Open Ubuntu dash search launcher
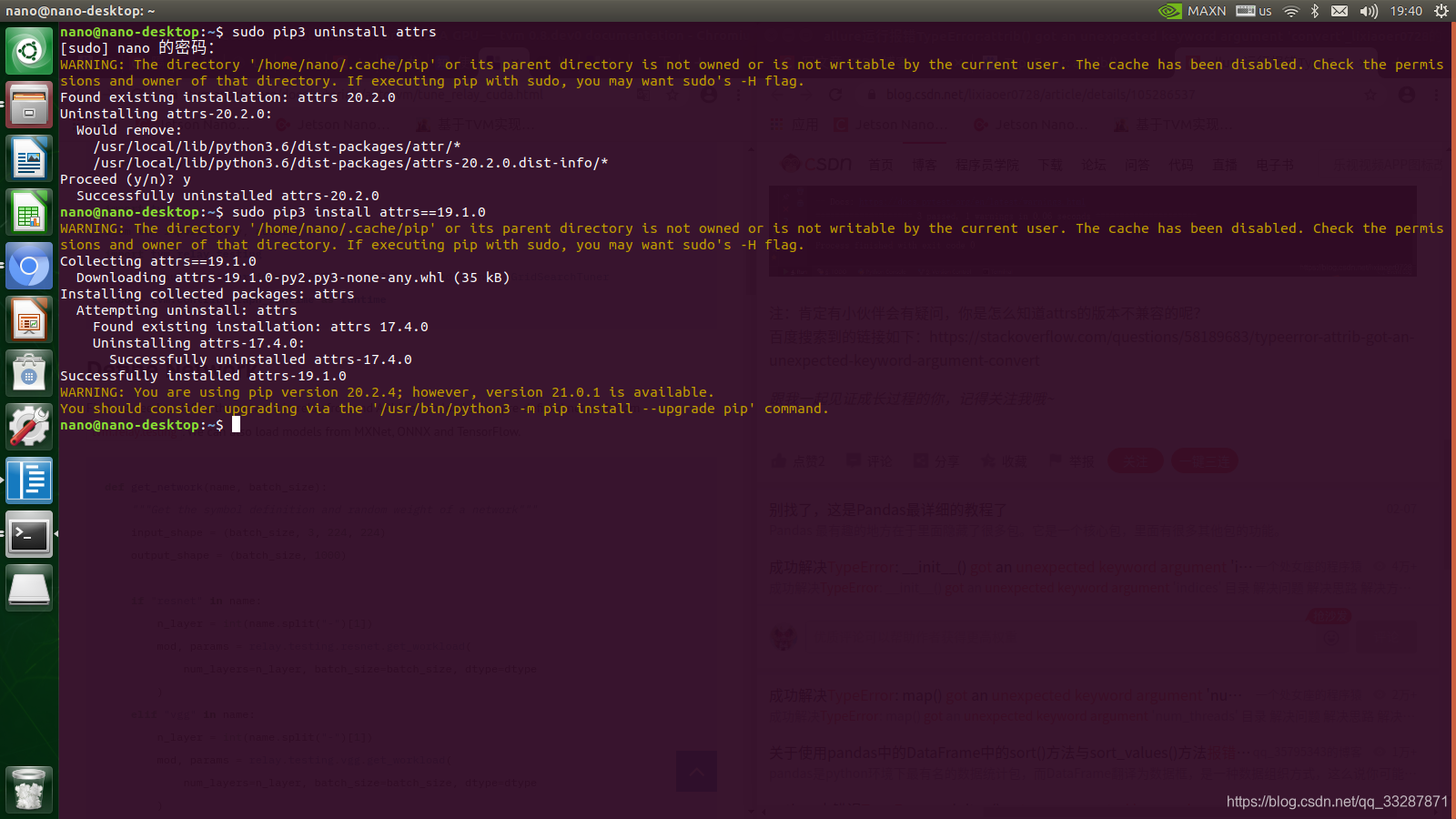Screen dimensions: 1456x819 (29, 51)
